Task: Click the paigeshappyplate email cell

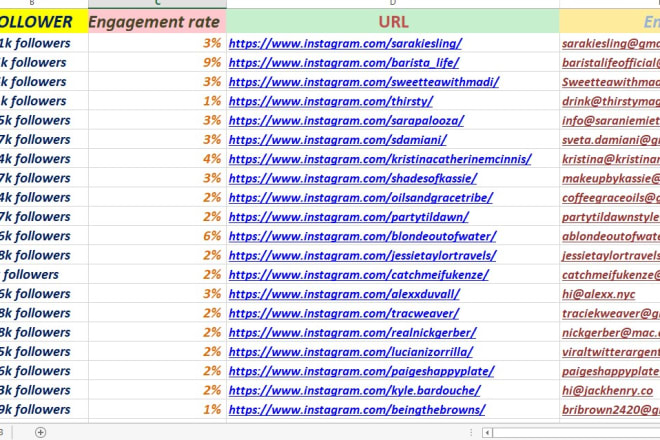Action: (611, 371)
